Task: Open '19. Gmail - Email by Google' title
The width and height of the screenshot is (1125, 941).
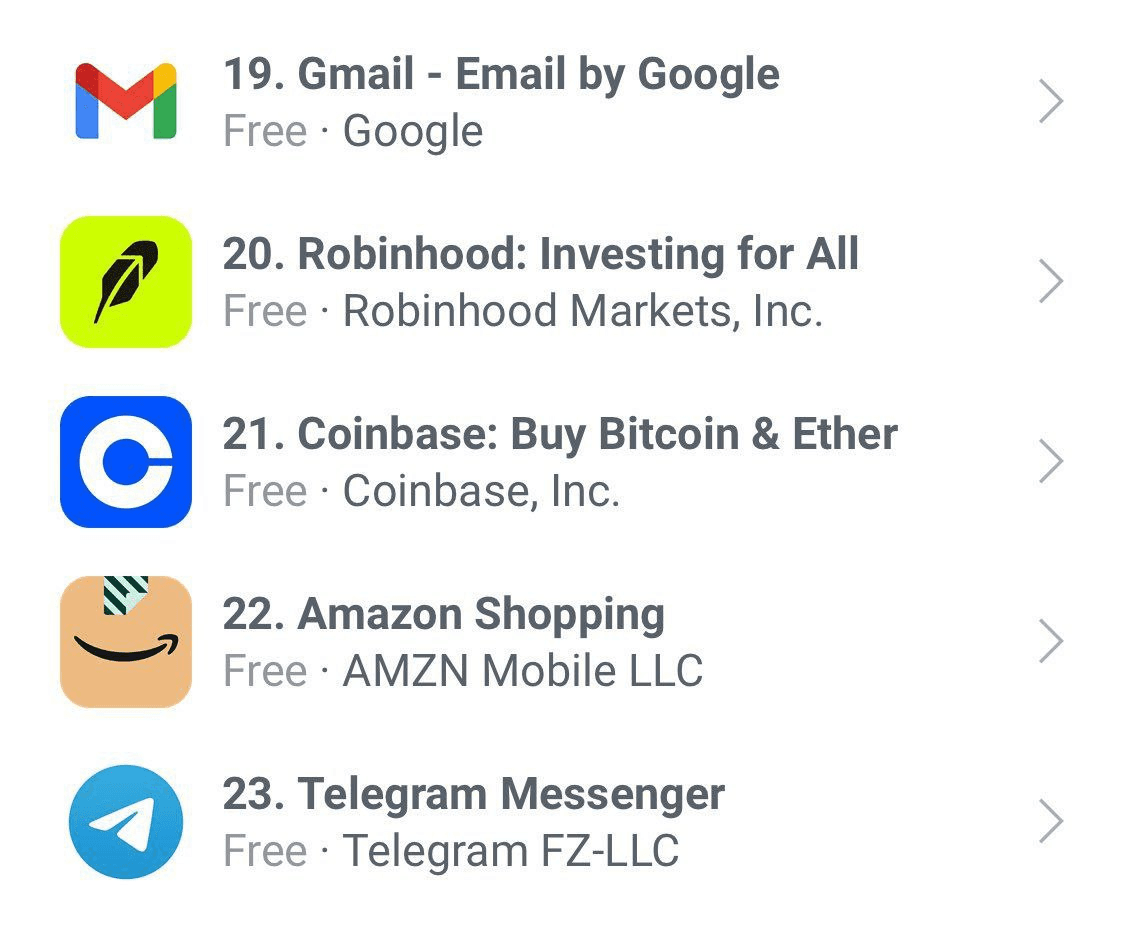Action: point(502,75)
